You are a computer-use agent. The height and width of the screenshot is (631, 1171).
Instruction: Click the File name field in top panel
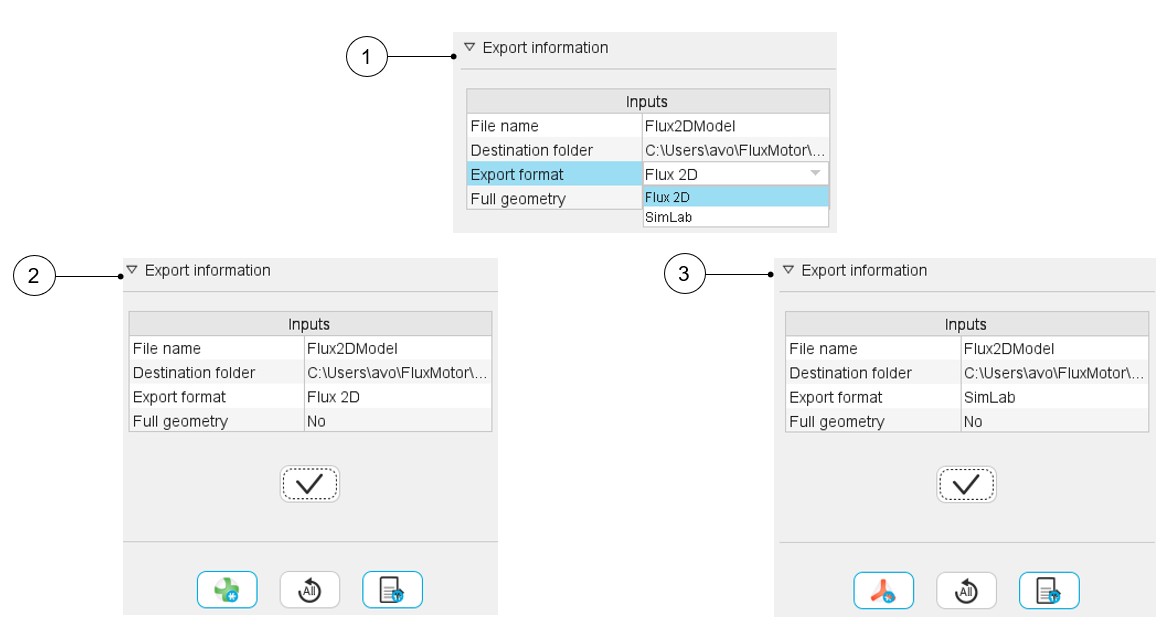tap(735, 126)
